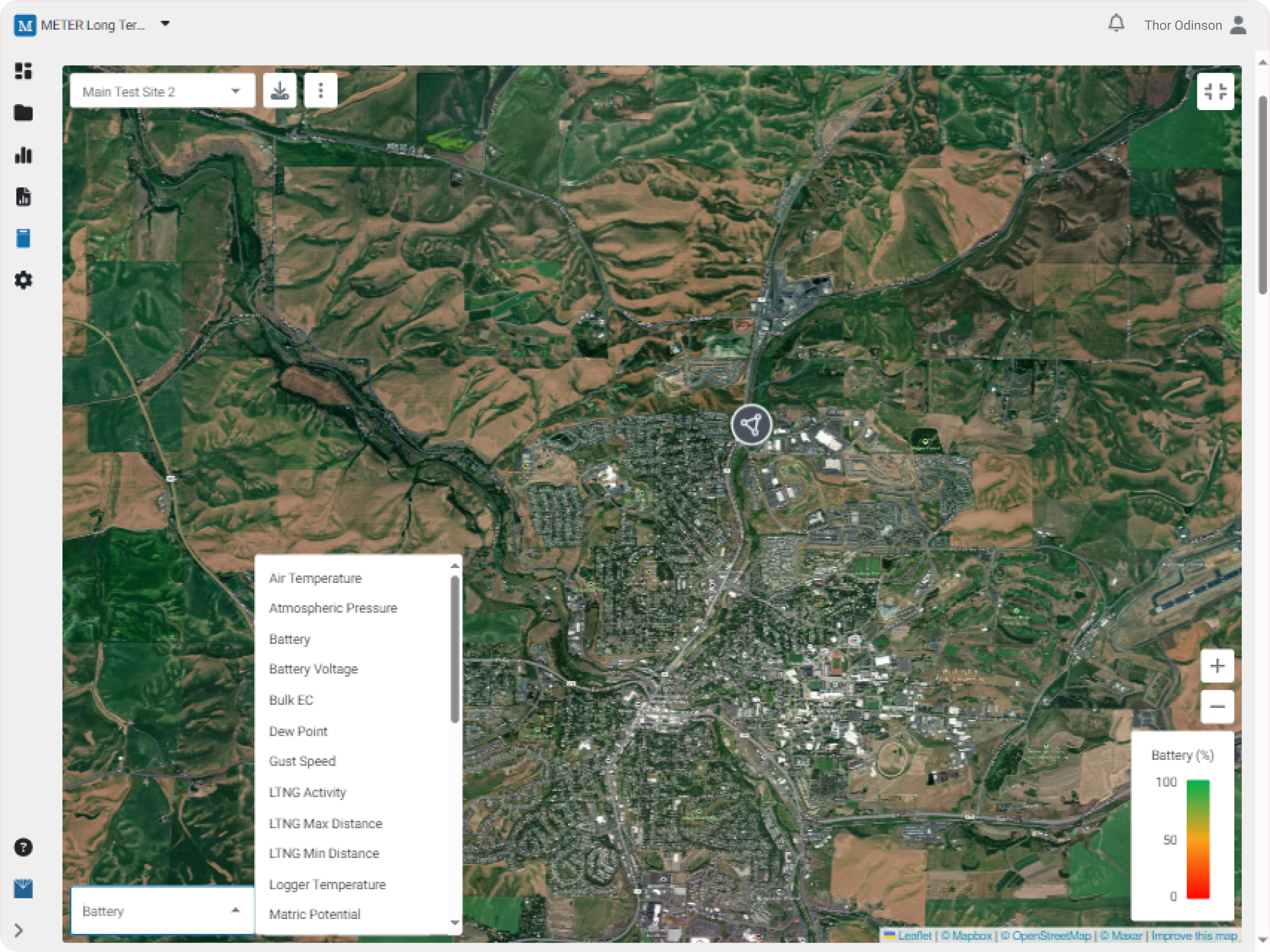Open the three-dot more options menu
This screenshot has width=1270, height=952.
click(320, 91)
